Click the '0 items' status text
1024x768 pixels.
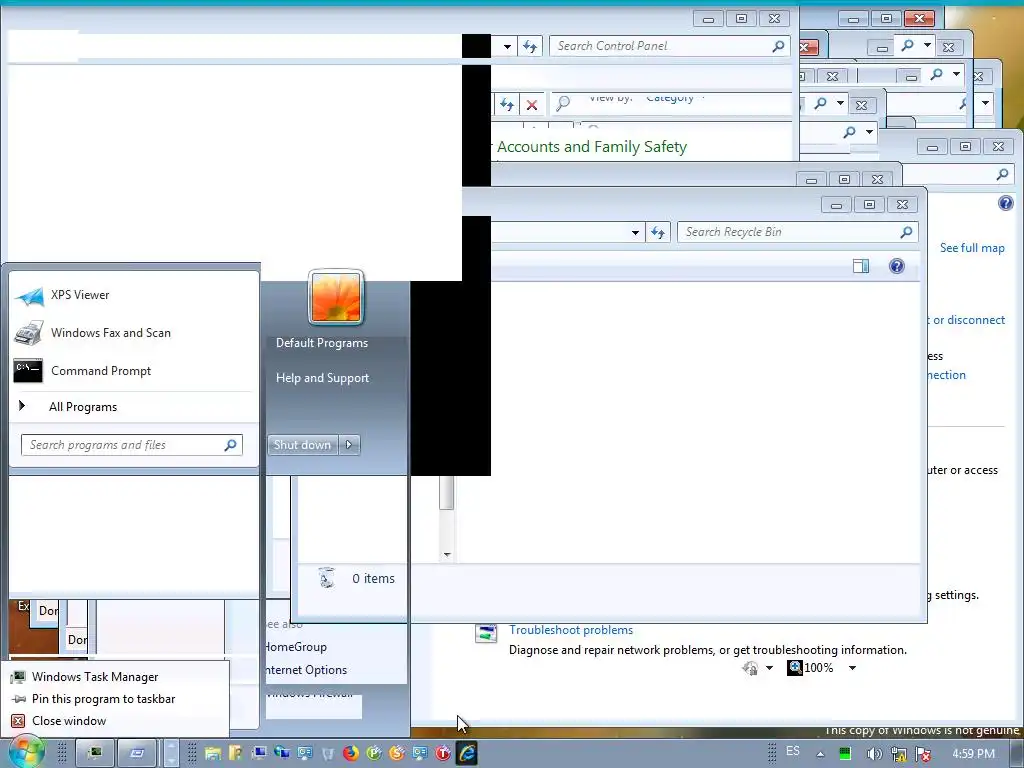[x=373, y=579]
